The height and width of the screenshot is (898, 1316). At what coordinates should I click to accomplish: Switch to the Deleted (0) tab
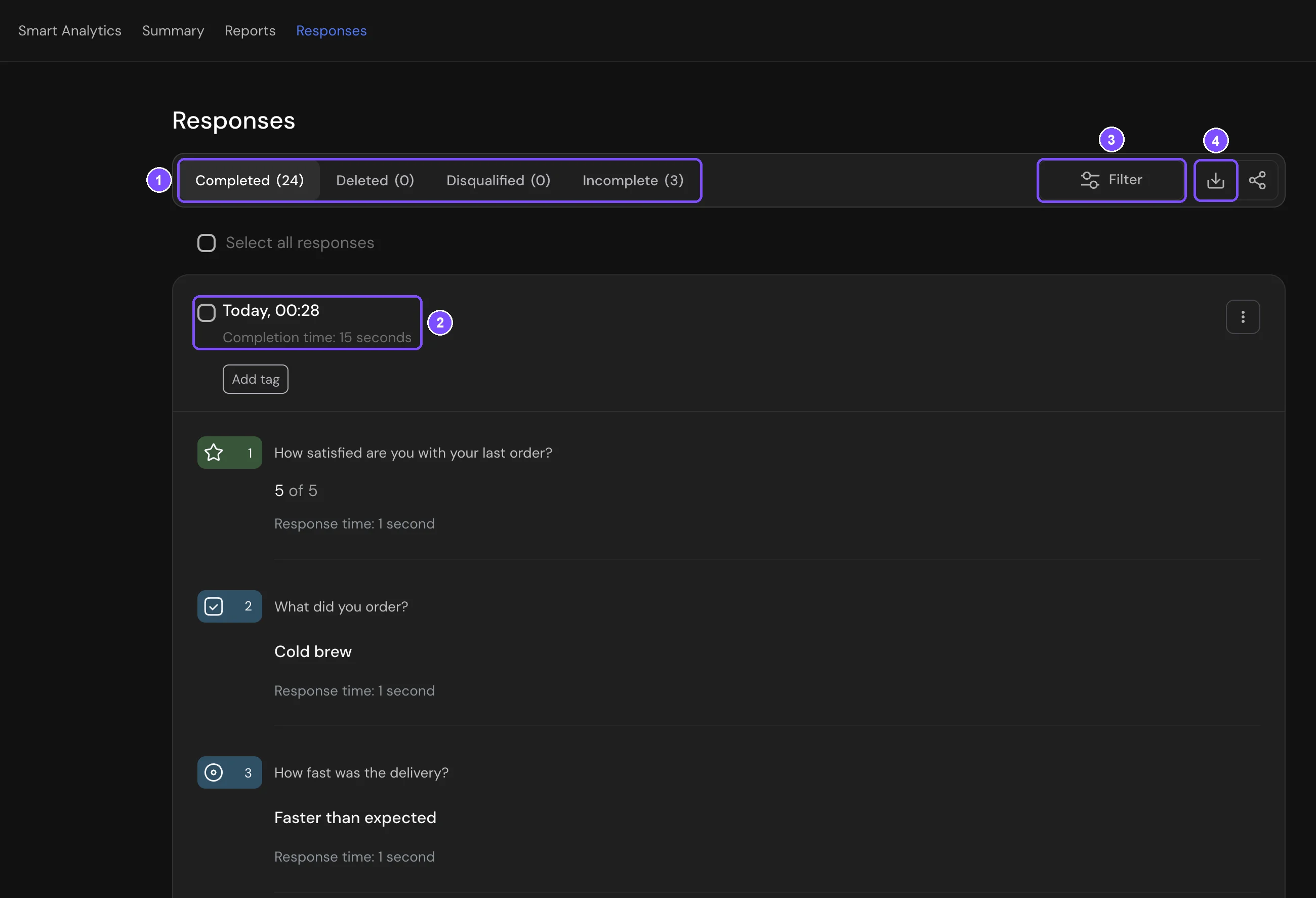click(x=375, y=180)
